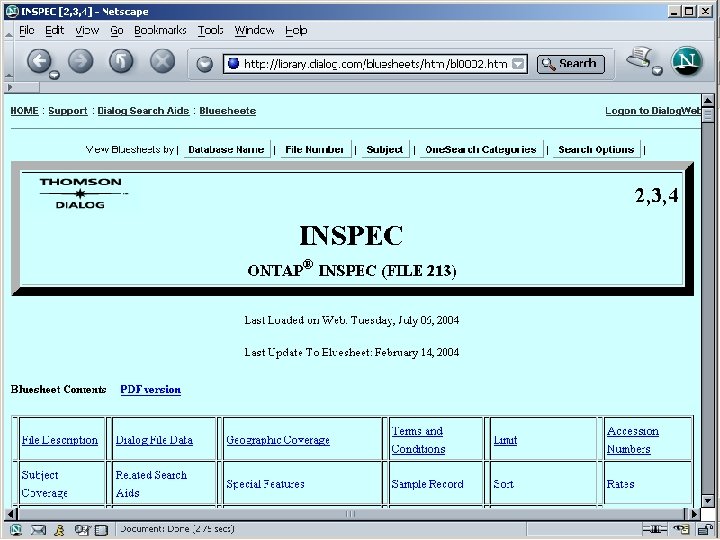View Bluesheets by Database Name

pyautogui.click(x=226, y=149)
